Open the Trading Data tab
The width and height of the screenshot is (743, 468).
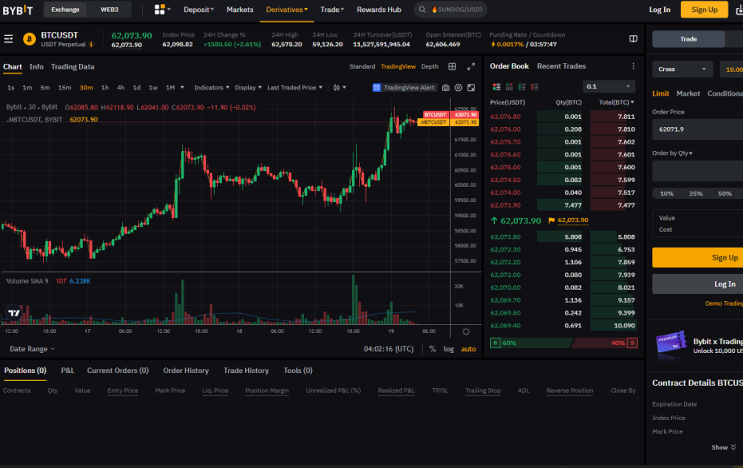point(72,67)
